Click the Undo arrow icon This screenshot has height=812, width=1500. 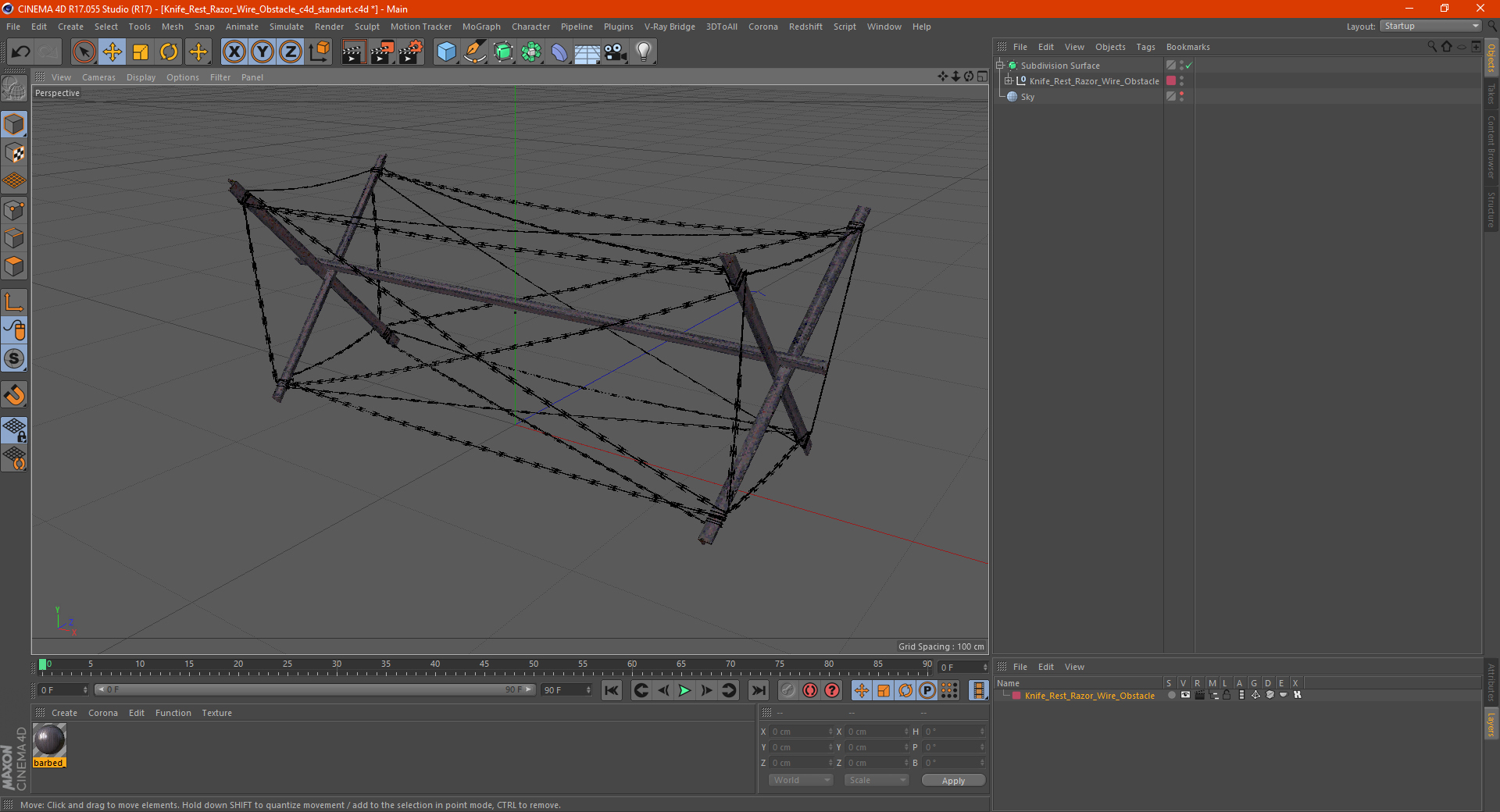[21, 52]
